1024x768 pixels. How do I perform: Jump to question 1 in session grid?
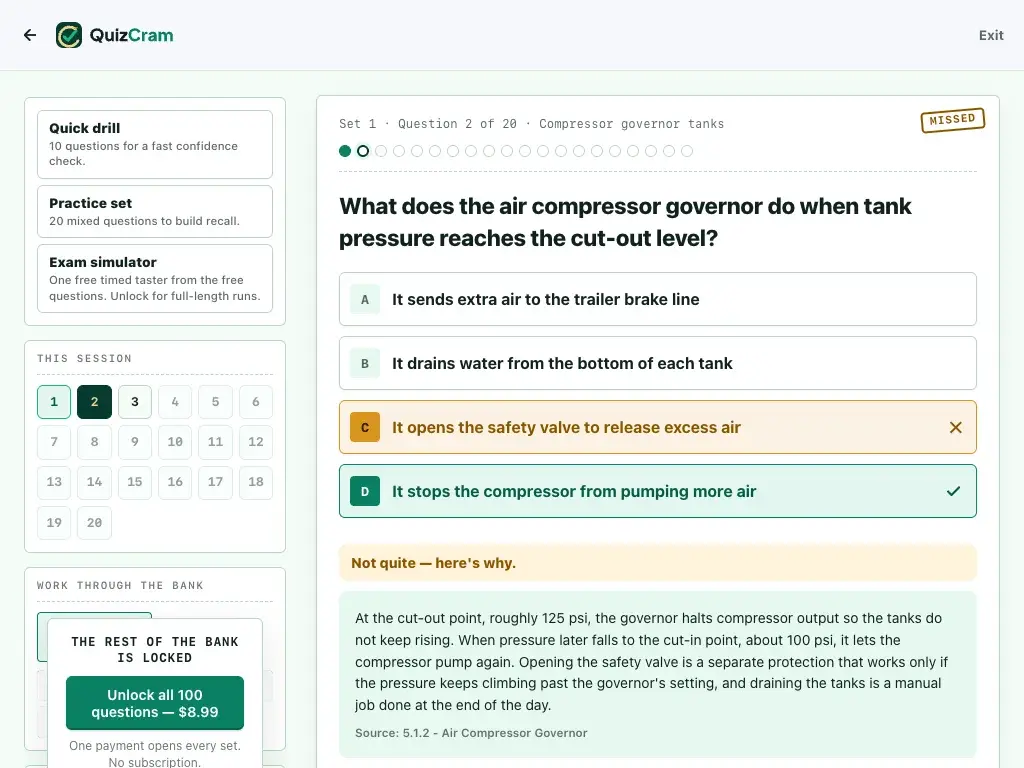point(54,402)
